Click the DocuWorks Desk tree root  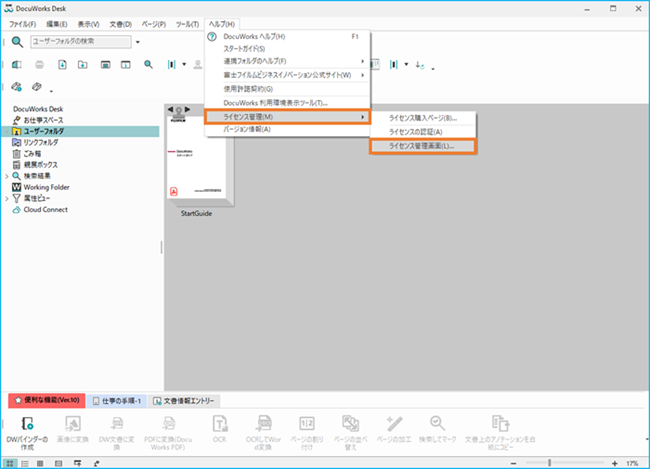tap(38, 109)
